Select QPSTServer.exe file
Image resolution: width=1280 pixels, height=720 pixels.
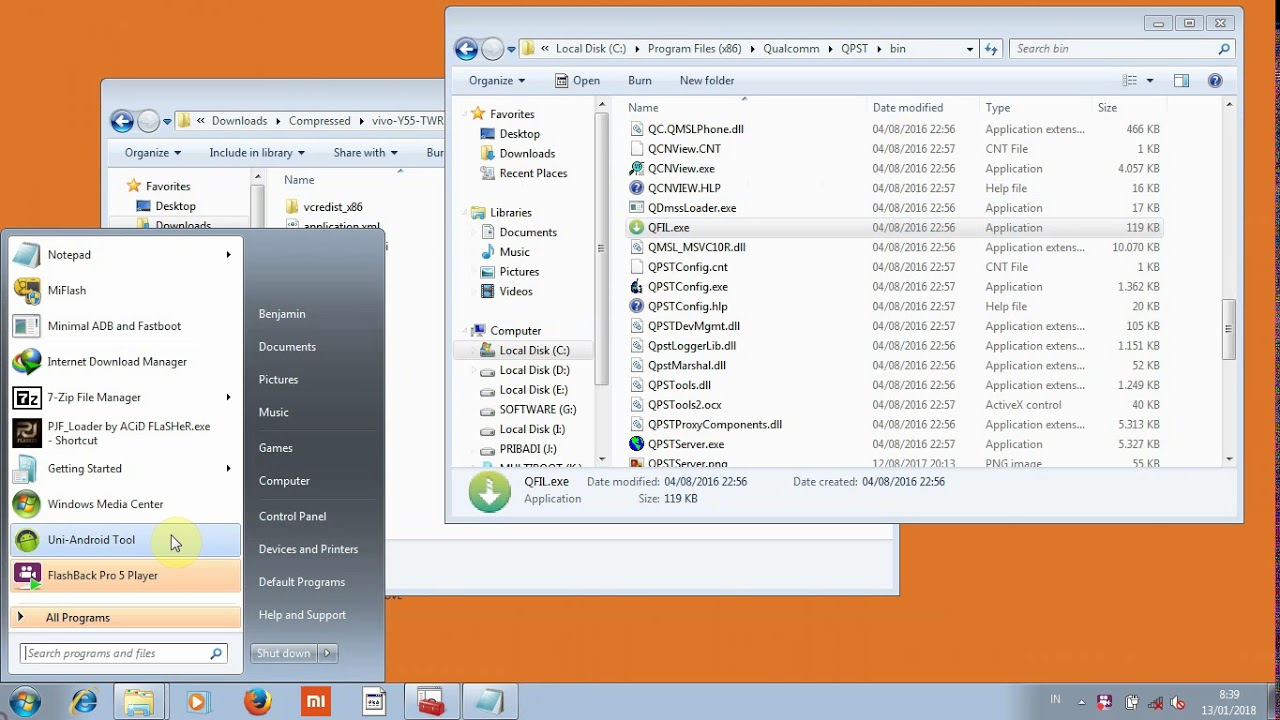point(685,444)
